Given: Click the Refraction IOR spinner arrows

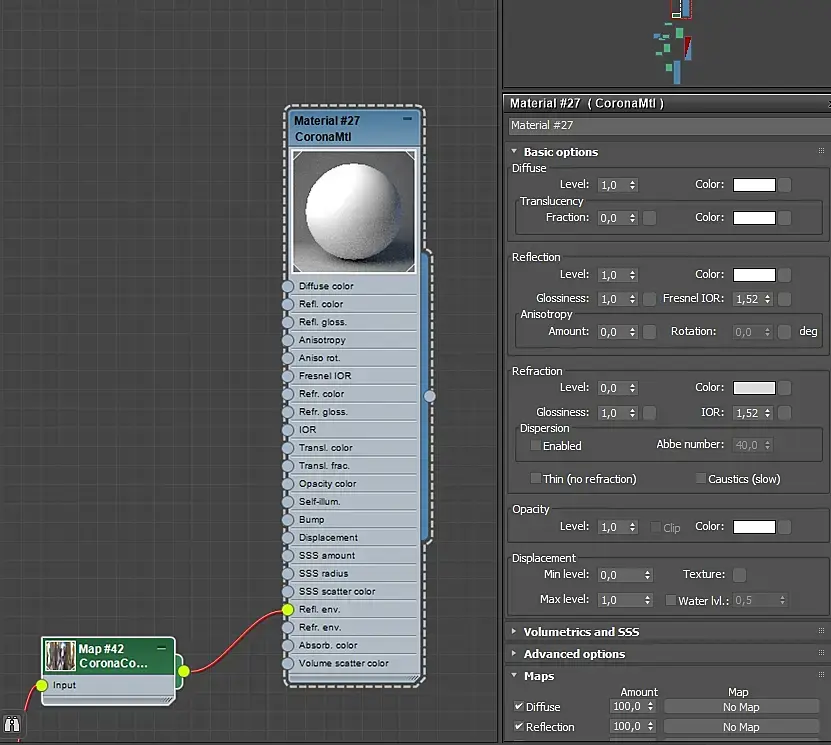Looking at the screenshot, I should click(x=767, y=413).
